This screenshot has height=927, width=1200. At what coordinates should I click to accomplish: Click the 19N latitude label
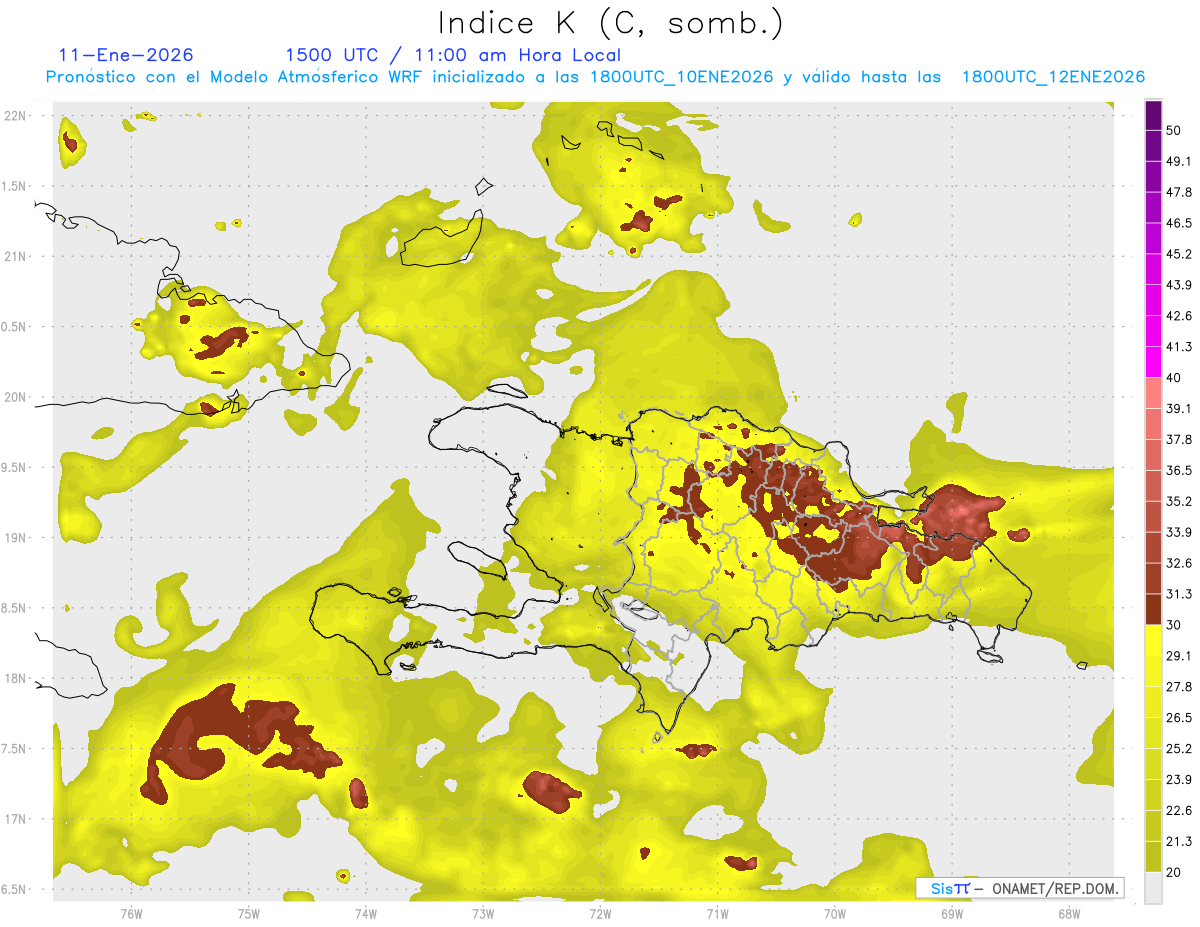15,538
